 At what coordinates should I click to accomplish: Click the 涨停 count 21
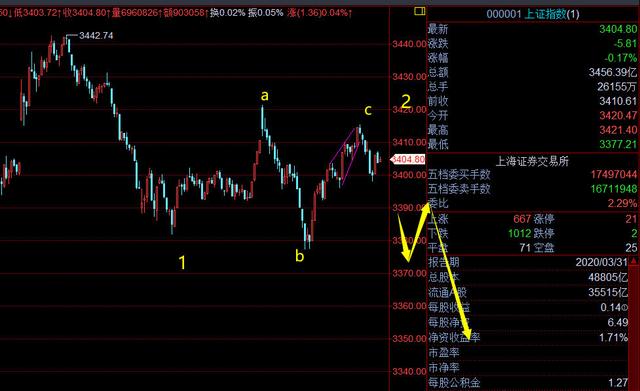click(631, 219)
